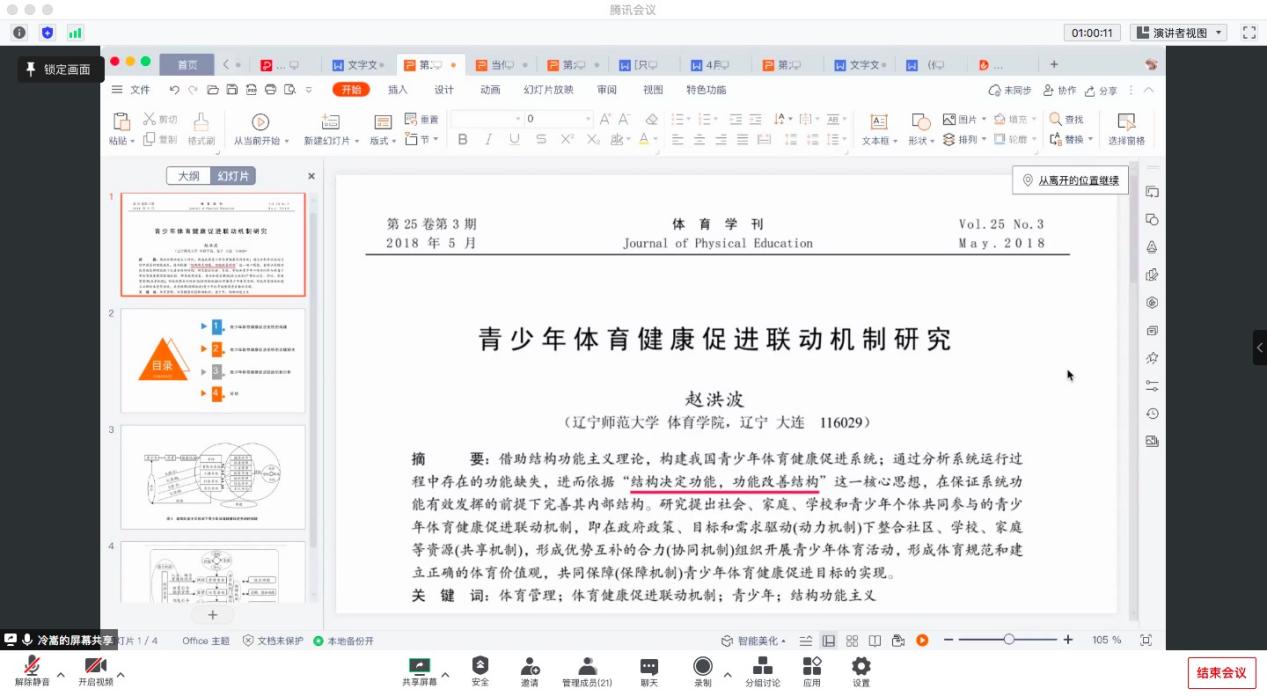Open 管理成员(21) member list
Viewport: 1267px width, 696px height.
(x=587, y=667)
